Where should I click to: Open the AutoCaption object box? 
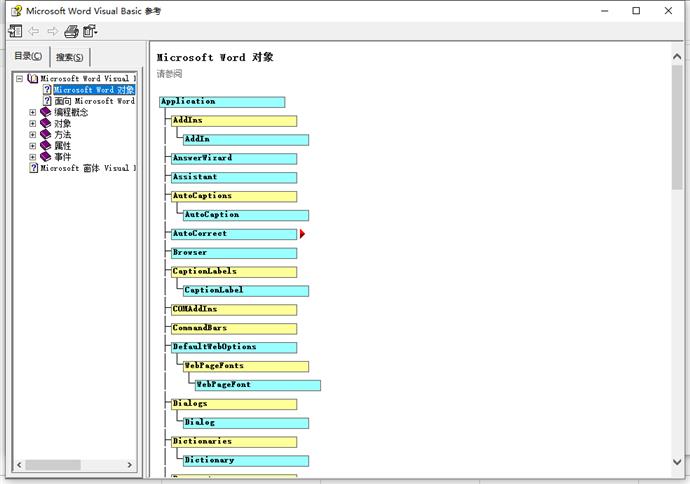point(246,215)
